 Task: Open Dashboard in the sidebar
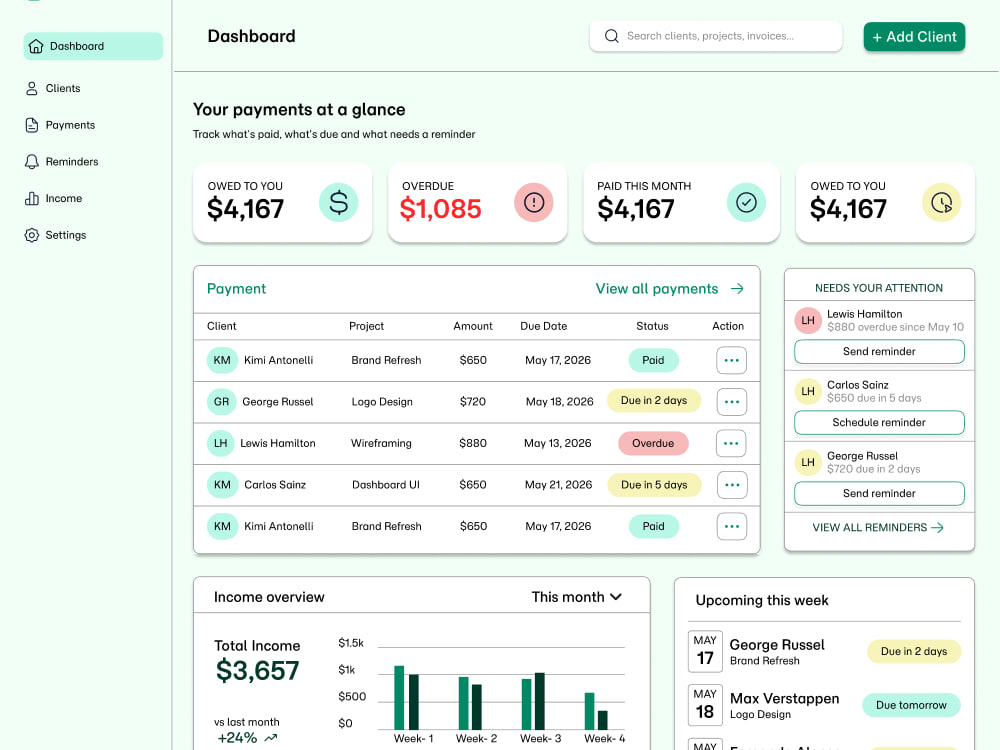point(93,46)
